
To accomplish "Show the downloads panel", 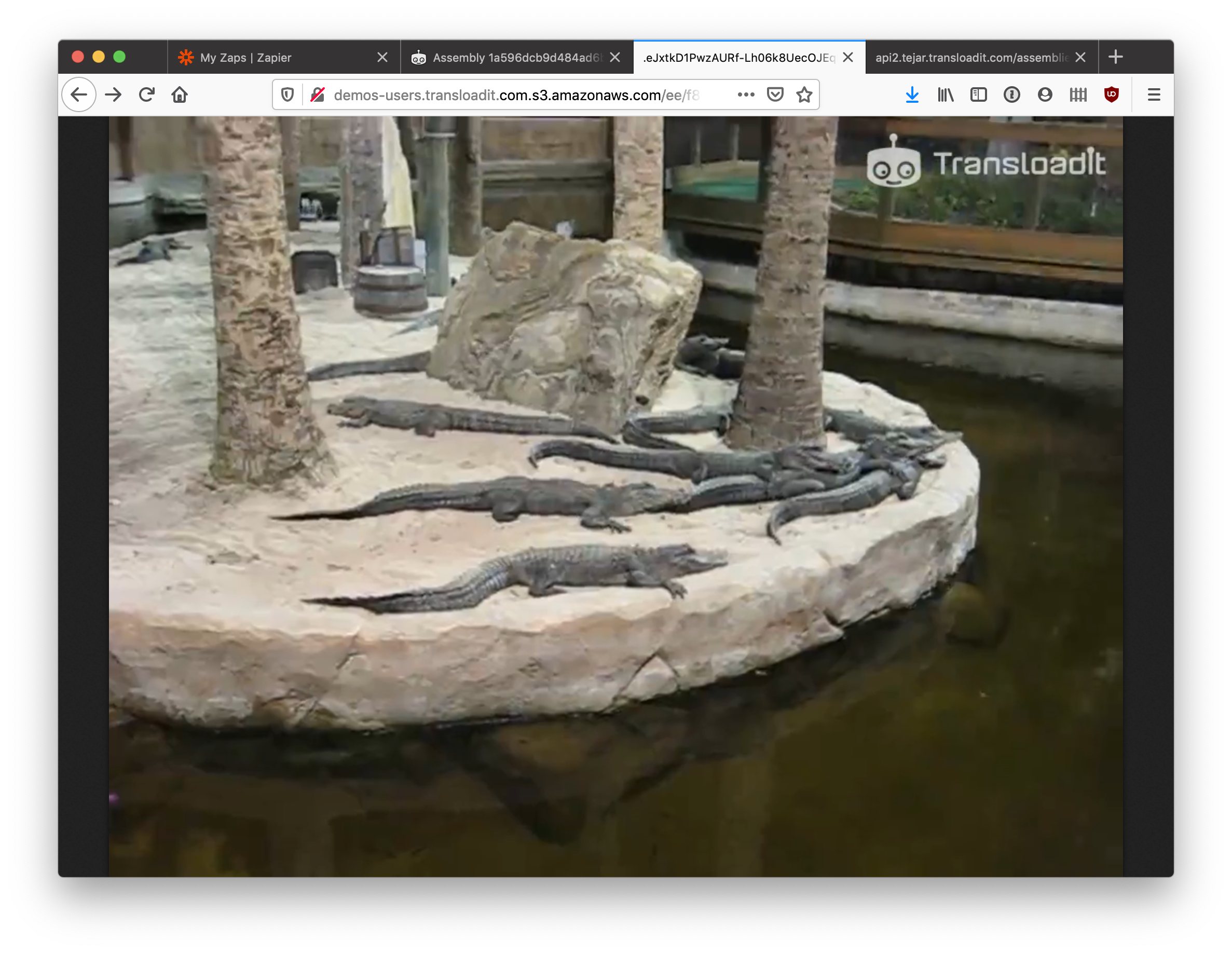I will (912, 95).
